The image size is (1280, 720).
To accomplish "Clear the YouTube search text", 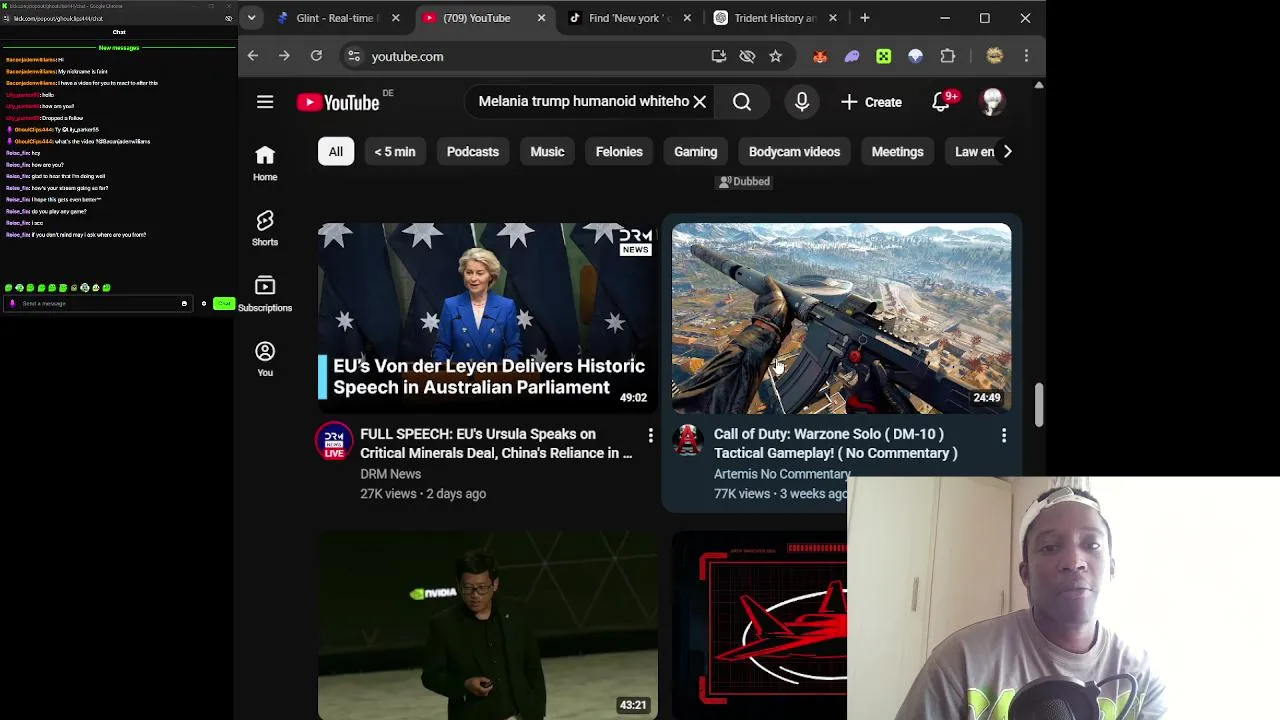I will 700,101.
